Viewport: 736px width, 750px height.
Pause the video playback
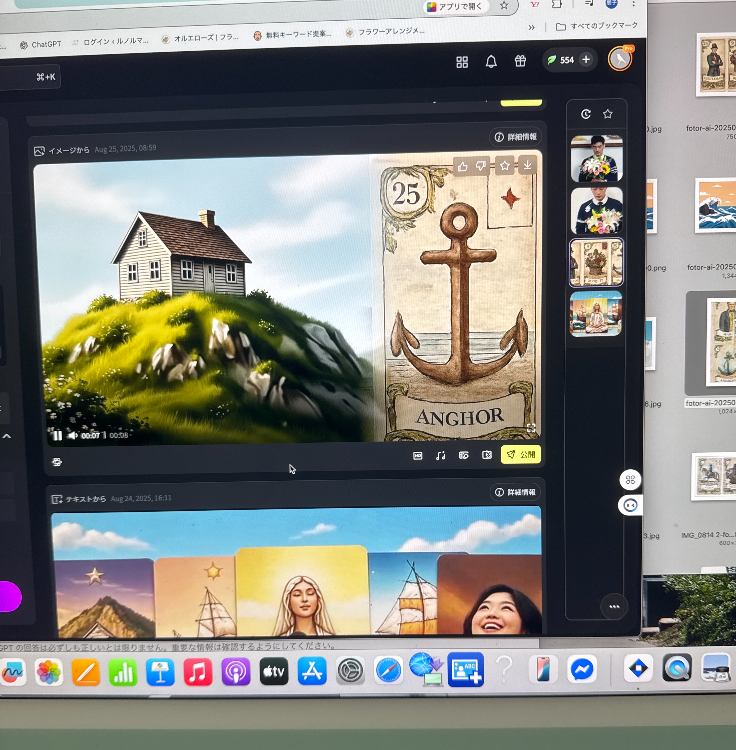click(57, 435)
